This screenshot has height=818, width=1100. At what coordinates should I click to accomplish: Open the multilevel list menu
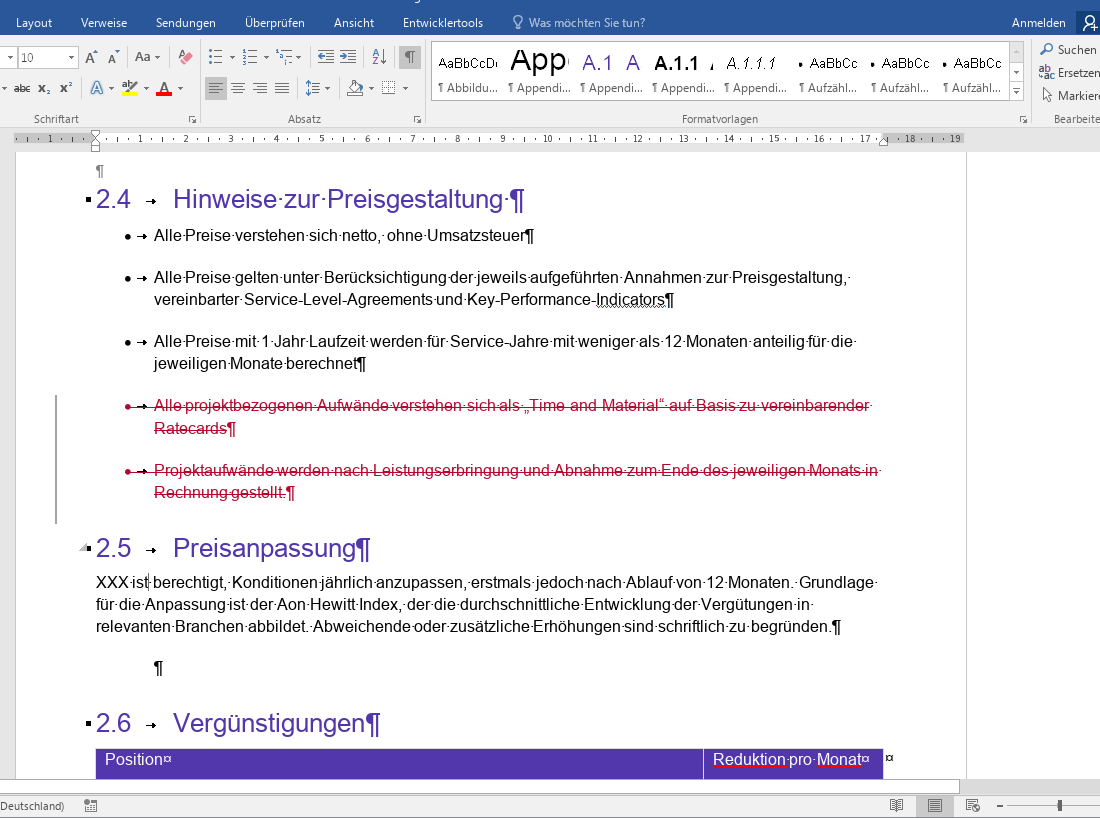[x=288, y=58]
